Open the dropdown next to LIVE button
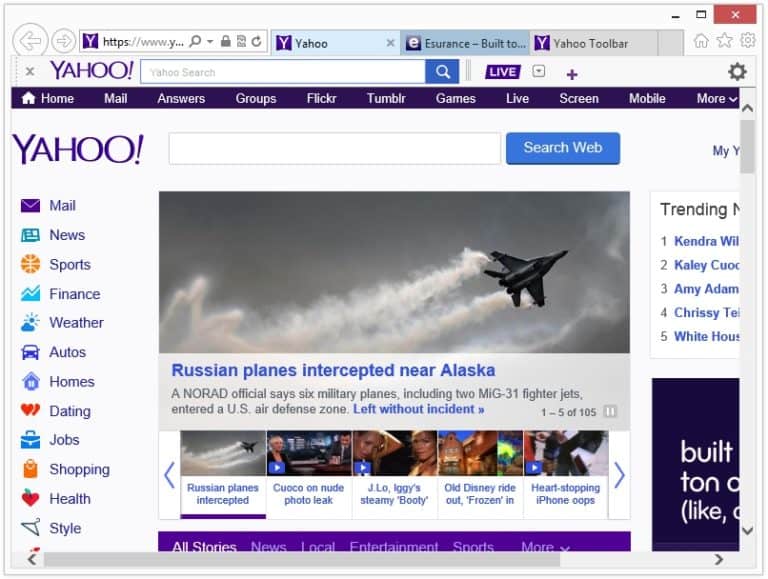Screen dimensions: 768x579 coord(539,72)
